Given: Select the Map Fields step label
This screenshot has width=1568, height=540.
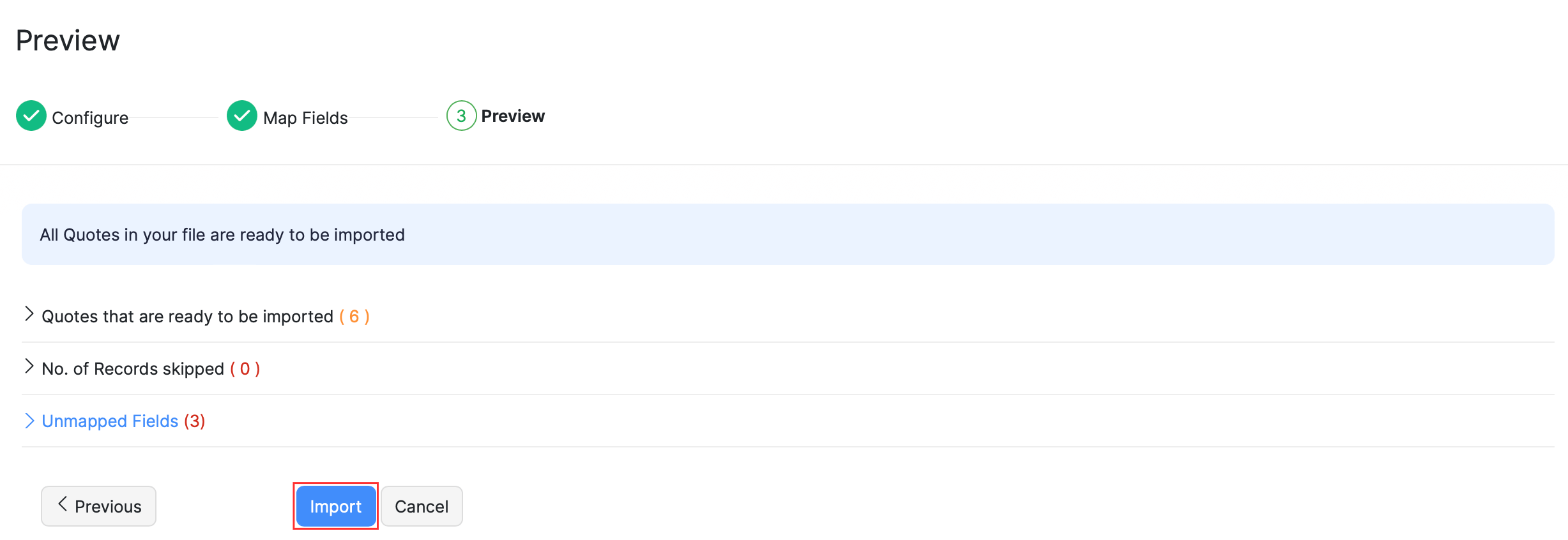Looking at the screenshot, I should point(305,118).
